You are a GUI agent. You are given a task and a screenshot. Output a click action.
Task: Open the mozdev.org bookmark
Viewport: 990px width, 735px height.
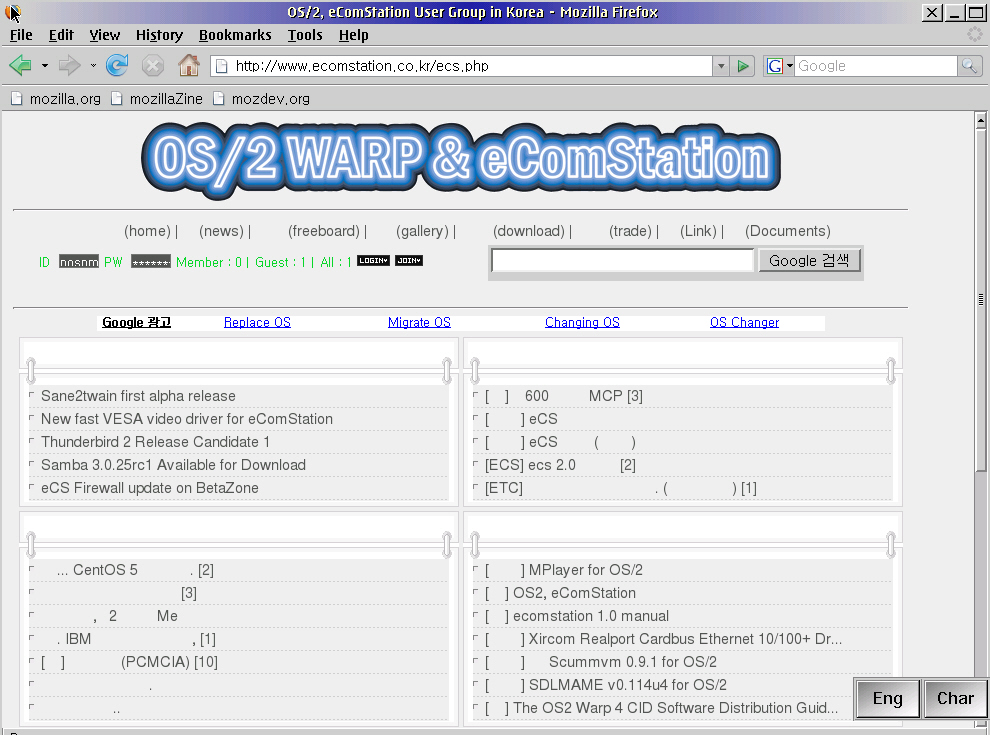[261, 99]
